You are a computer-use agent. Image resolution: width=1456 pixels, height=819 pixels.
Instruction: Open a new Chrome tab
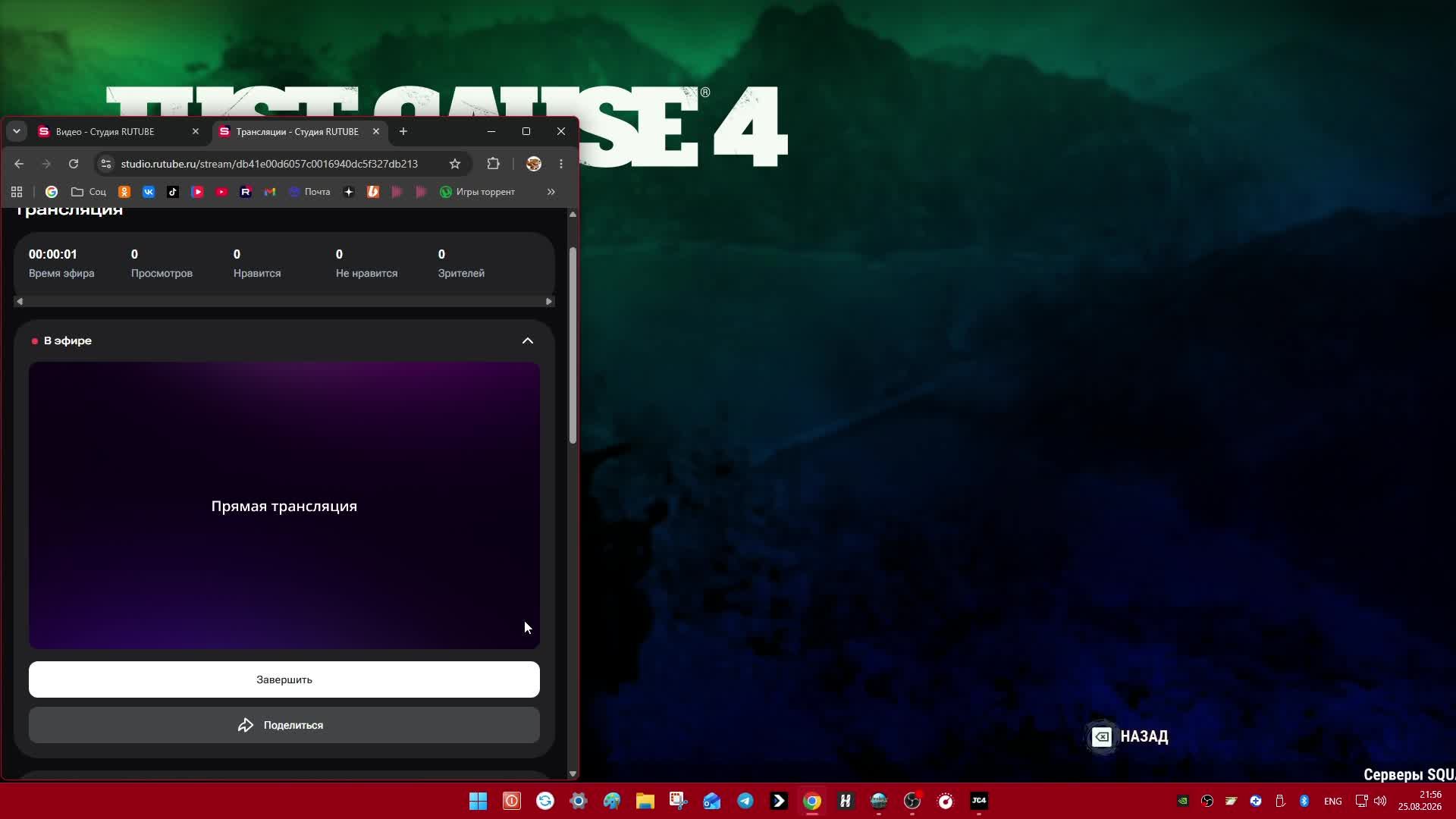[x=403, y=131]
